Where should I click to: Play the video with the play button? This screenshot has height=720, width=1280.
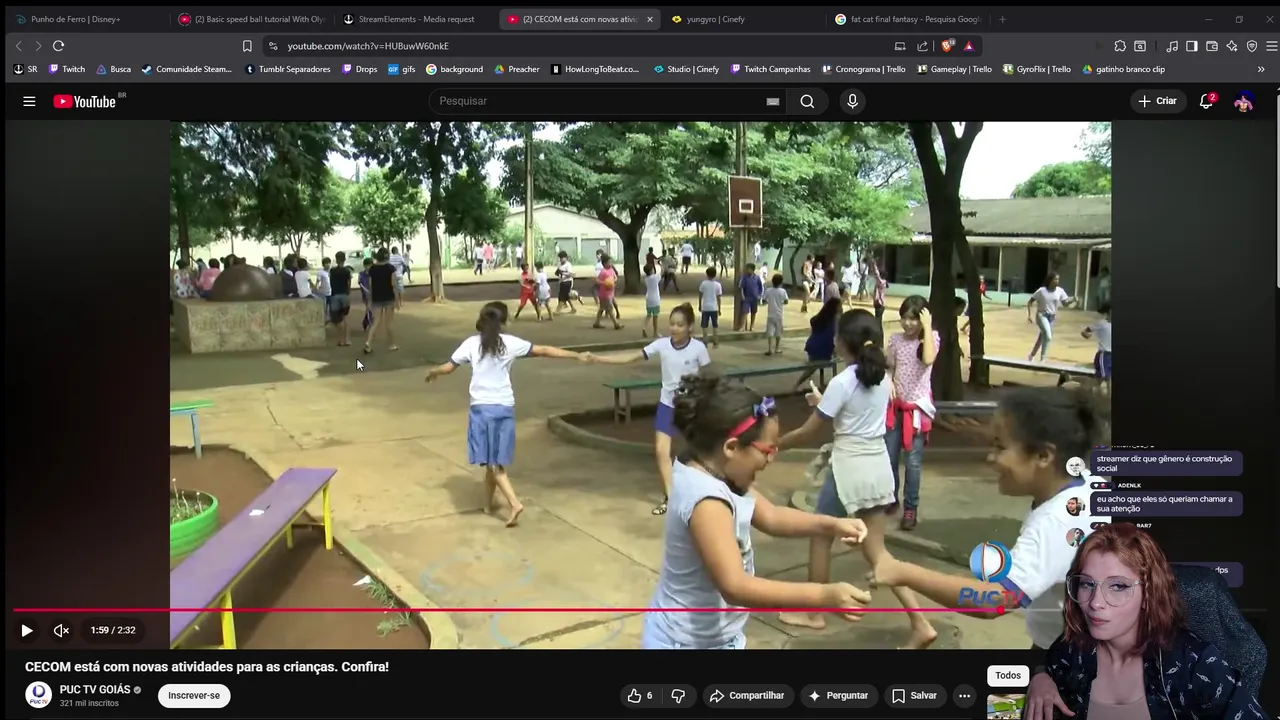[x=27, y=630]
